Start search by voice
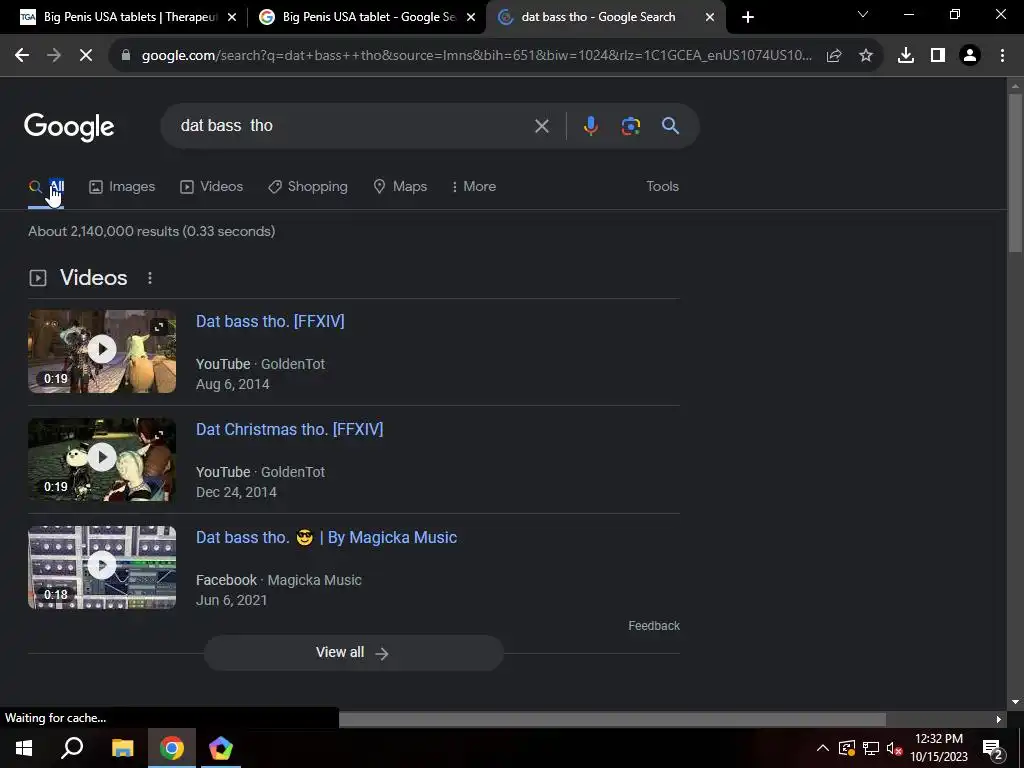The width and height of the screenshot is (1024, 768). 590,125
